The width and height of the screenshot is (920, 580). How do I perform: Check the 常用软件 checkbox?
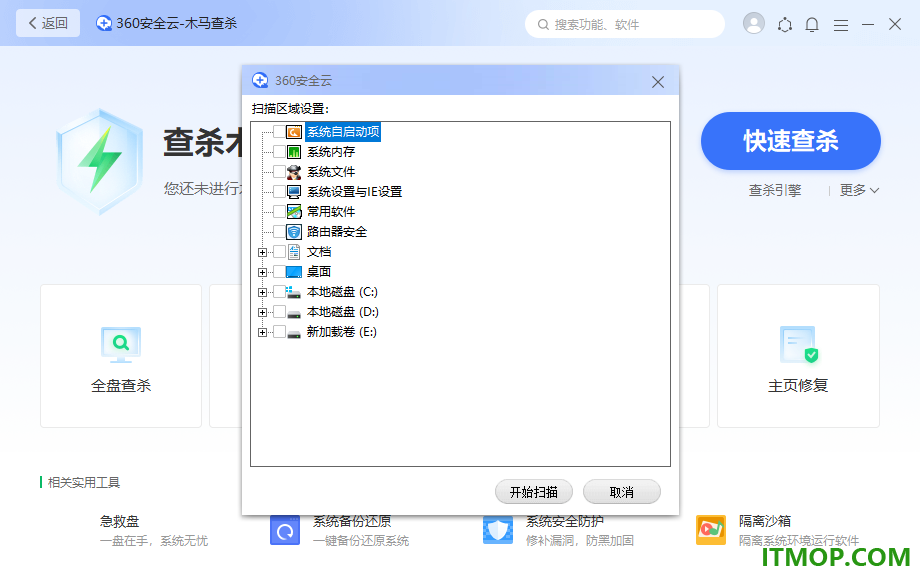coord(279,212)
